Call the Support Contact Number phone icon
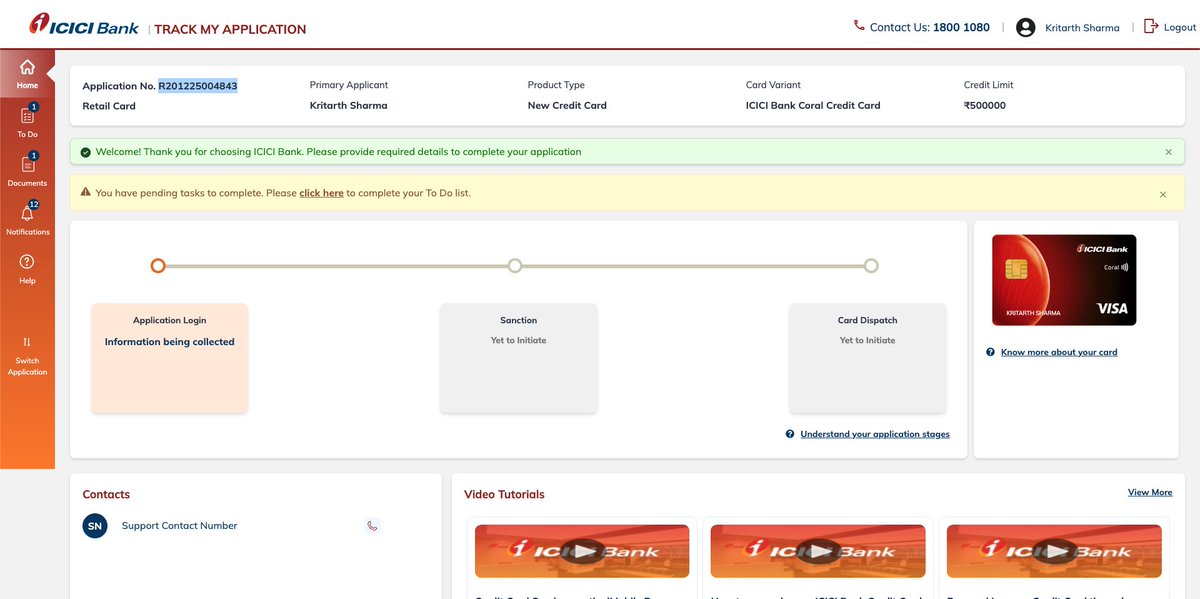This screenshot has height=599, width=1200. pos(372,526)
